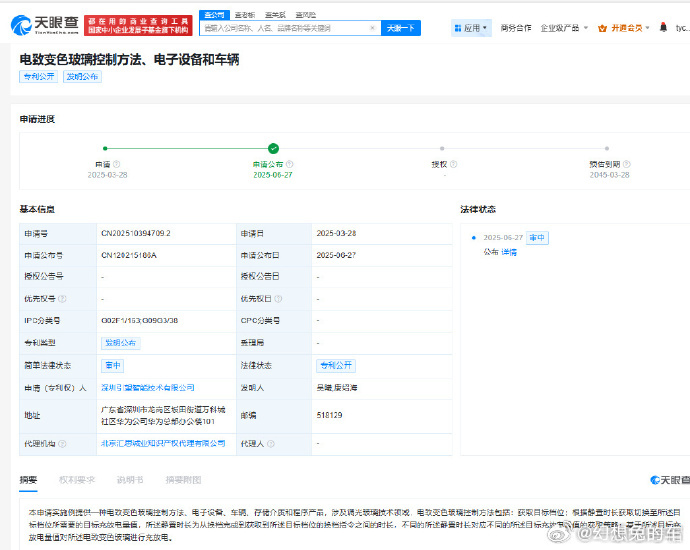Open the help icon next to 申请公布 step
Image resolution: width=690 pixels, height=550 pixels.
point(290,164)
